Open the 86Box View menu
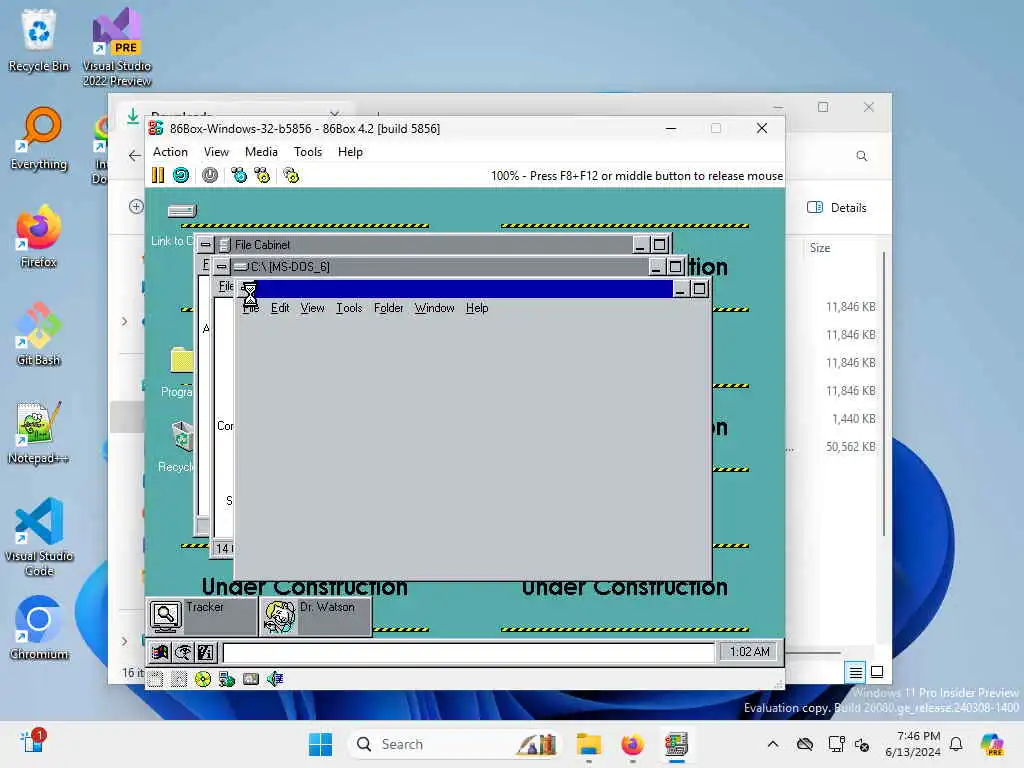The width and height of the screenshot is (1024, 768). point(216,152)
